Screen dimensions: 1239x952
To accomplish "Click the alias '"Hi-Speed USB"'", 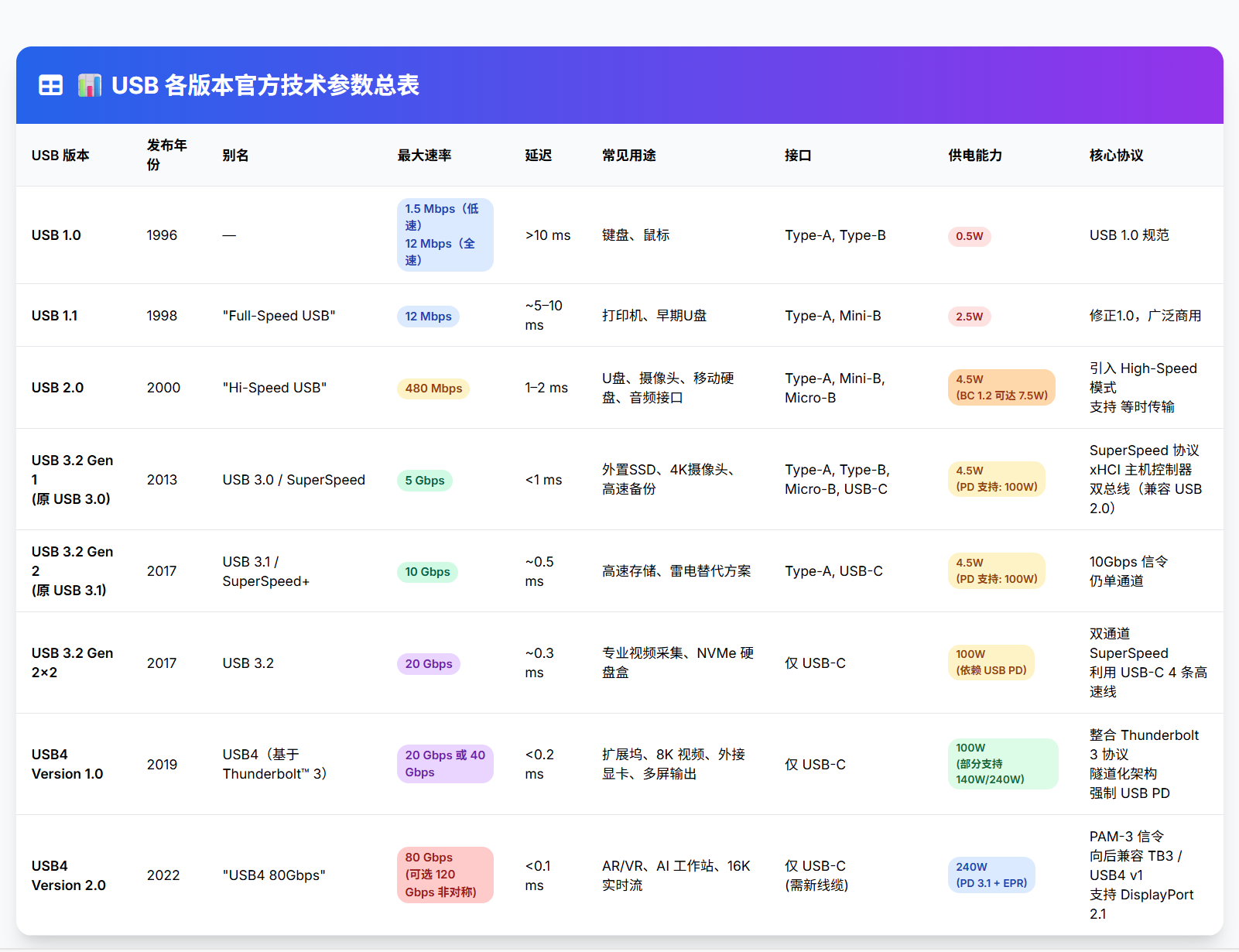I will pos(275,388).
